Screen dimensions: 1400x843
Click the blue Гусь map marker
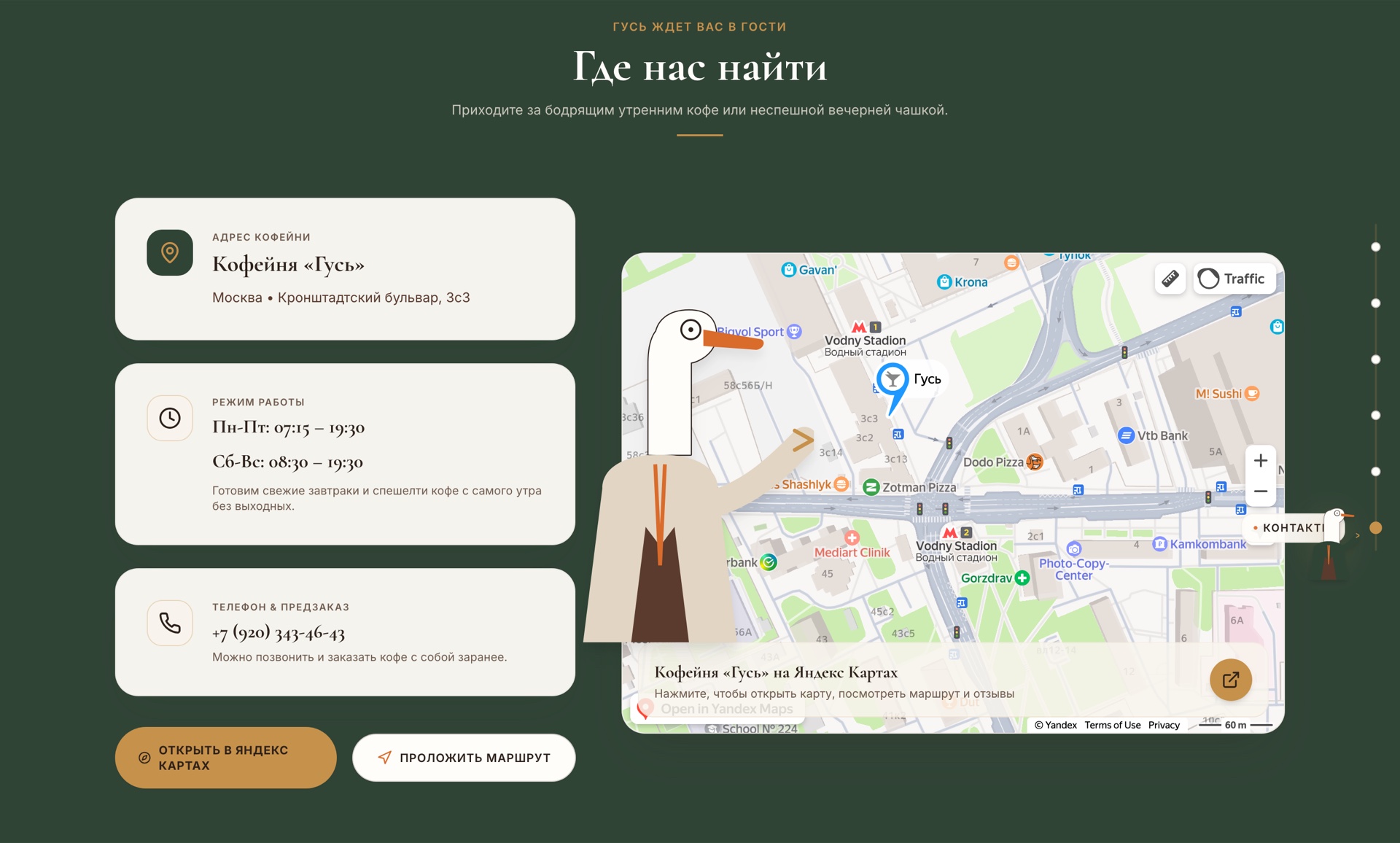coord(892,379)
